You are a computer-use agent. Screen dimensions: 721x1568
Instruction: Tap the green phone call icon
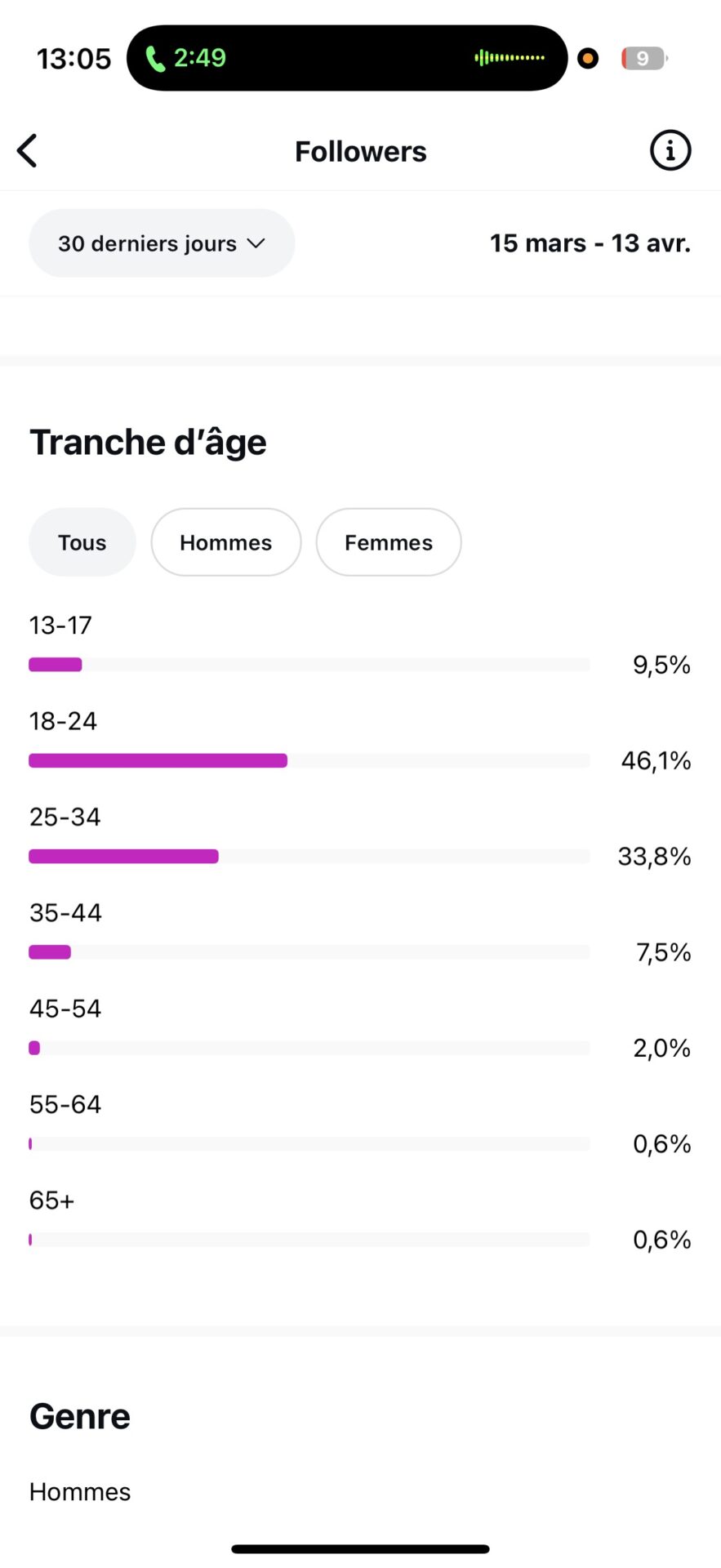point(154,59)
